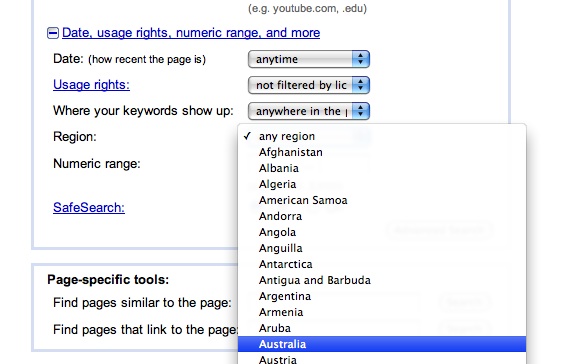573x364 pixels.
Task: Choose Afghanistan from the region list
Action: [382, 152]
